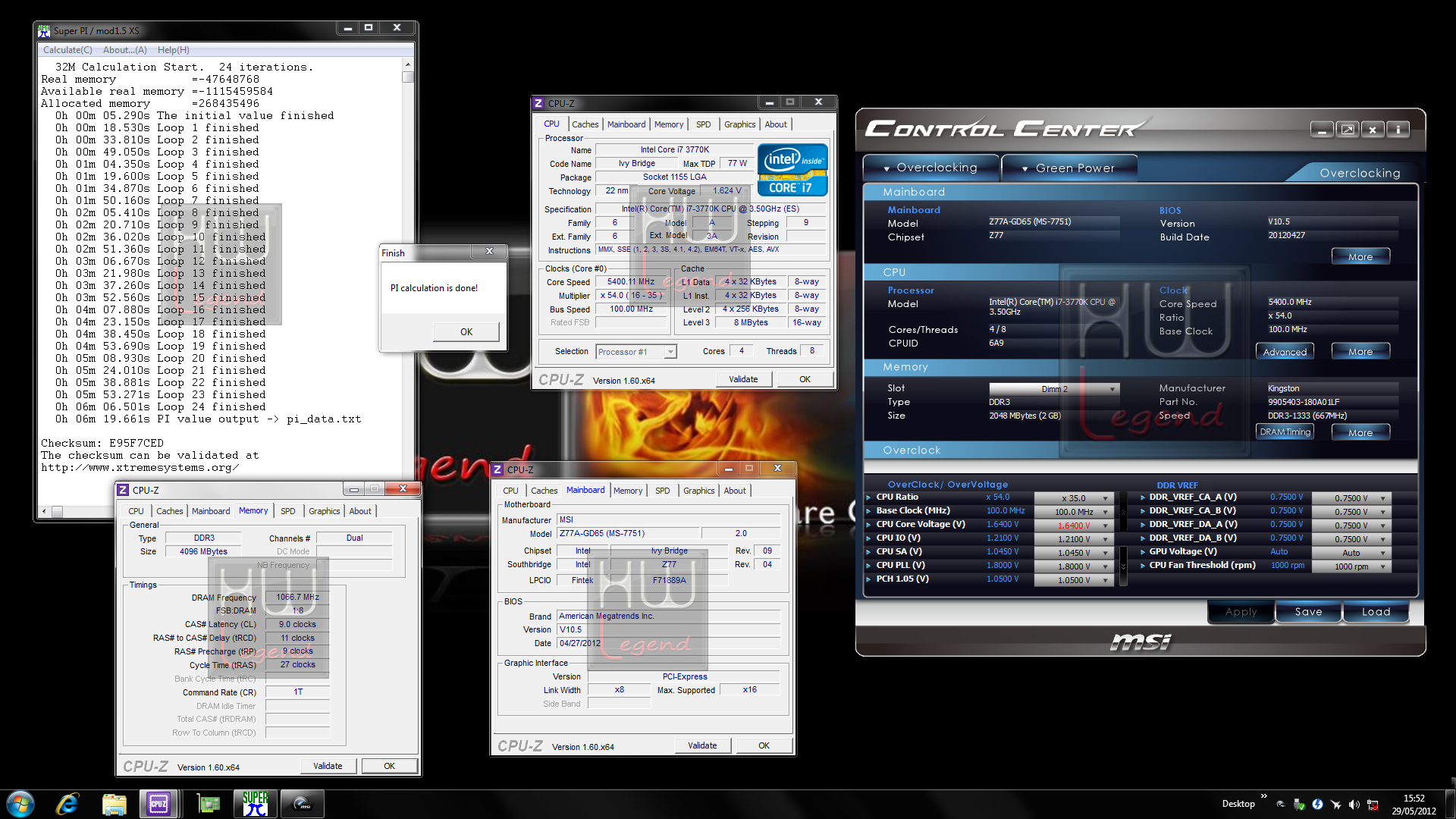
Task: Click the Control Center restore-window icon
Action: point(1348,130)
